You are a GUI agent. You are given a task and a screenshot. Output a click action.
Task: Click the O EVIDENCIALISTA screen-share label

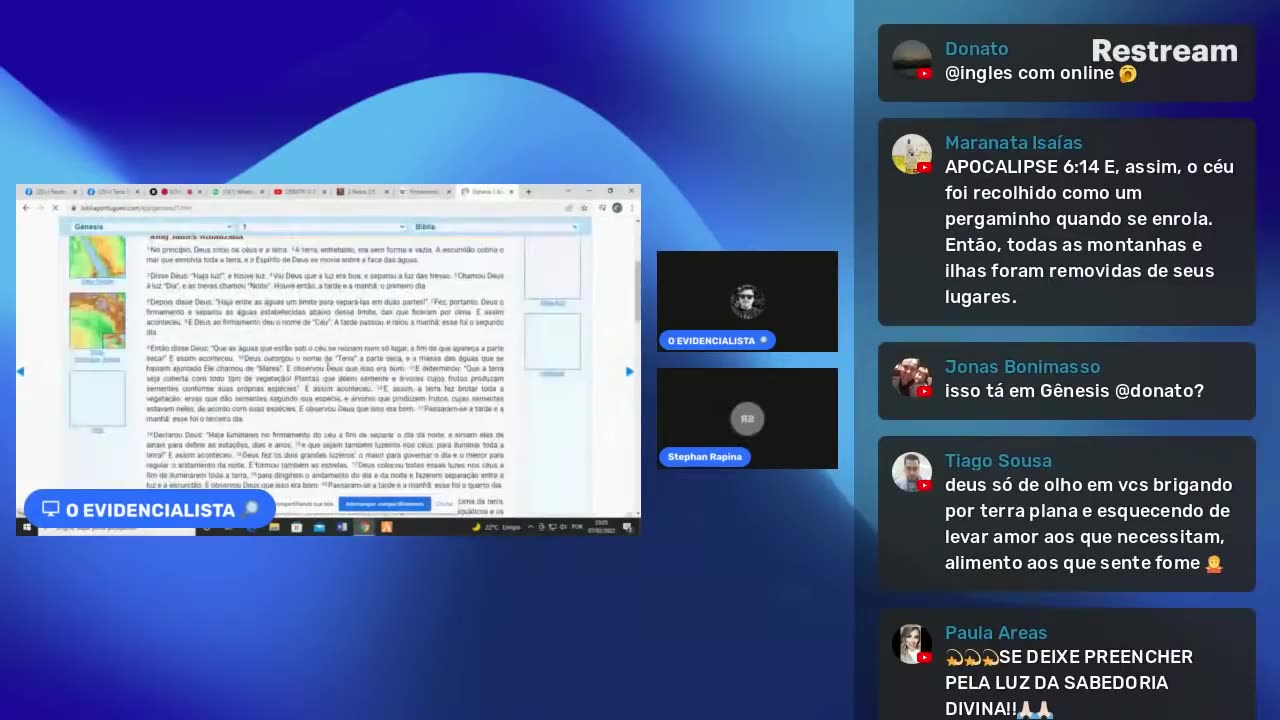[150, 510]
